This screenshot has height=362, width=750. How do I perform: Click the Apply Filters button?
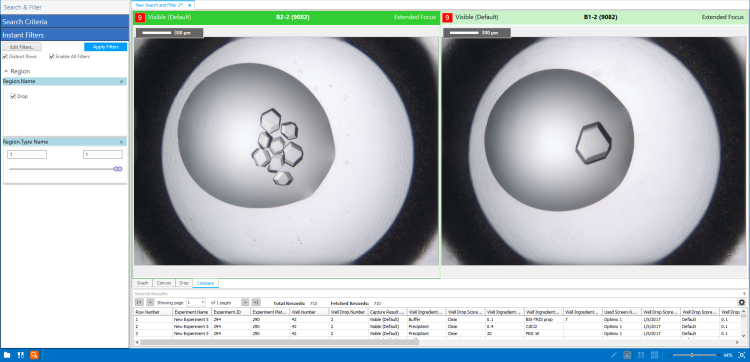[x=106, y=47]
